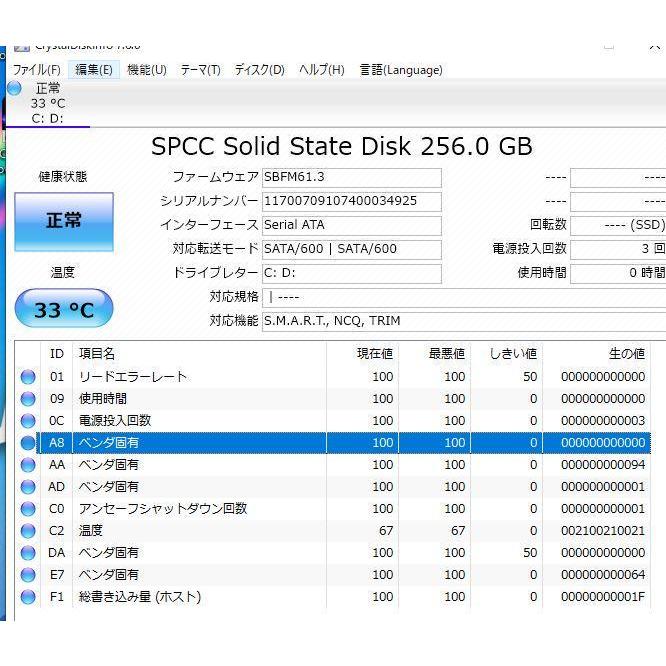Click current value 67 in the C2 温度 row
The height and width of the screenshot is (666, 666).
point(386,531)
